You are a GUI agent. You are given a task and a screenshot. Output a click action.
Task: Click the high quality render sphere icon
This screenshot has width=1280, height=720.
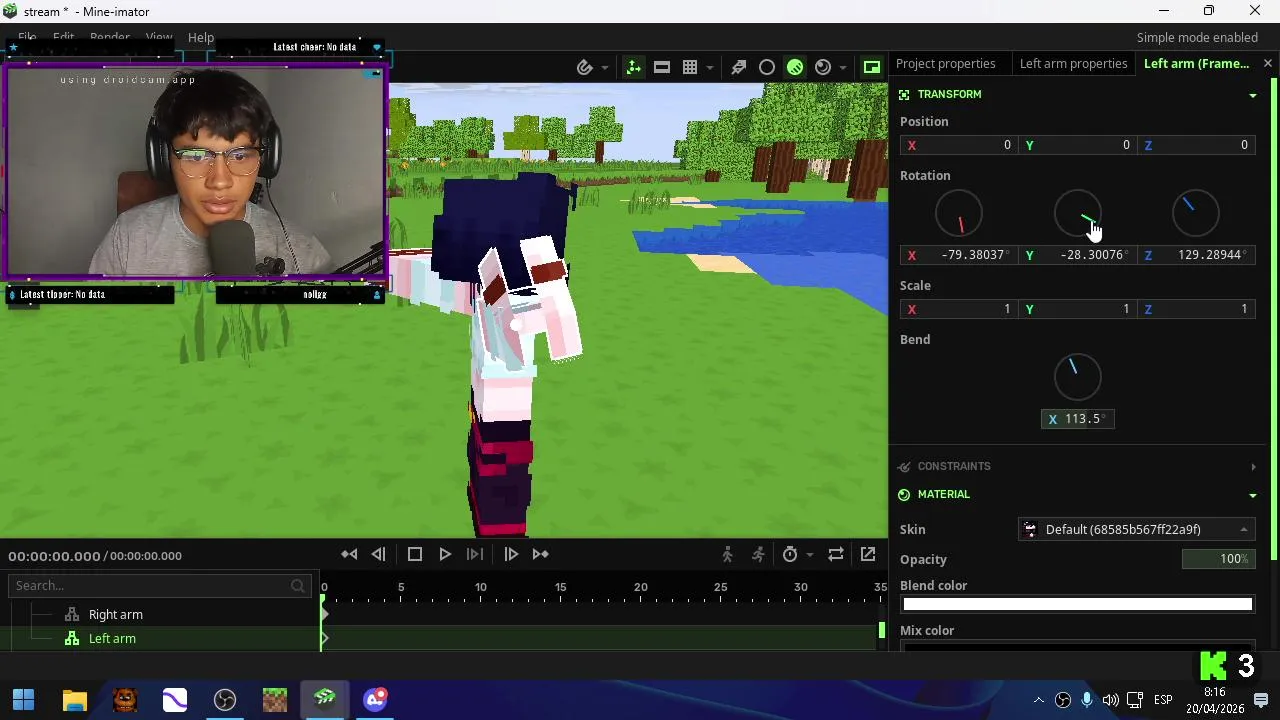pyautogui.click(x=823, y=67)
